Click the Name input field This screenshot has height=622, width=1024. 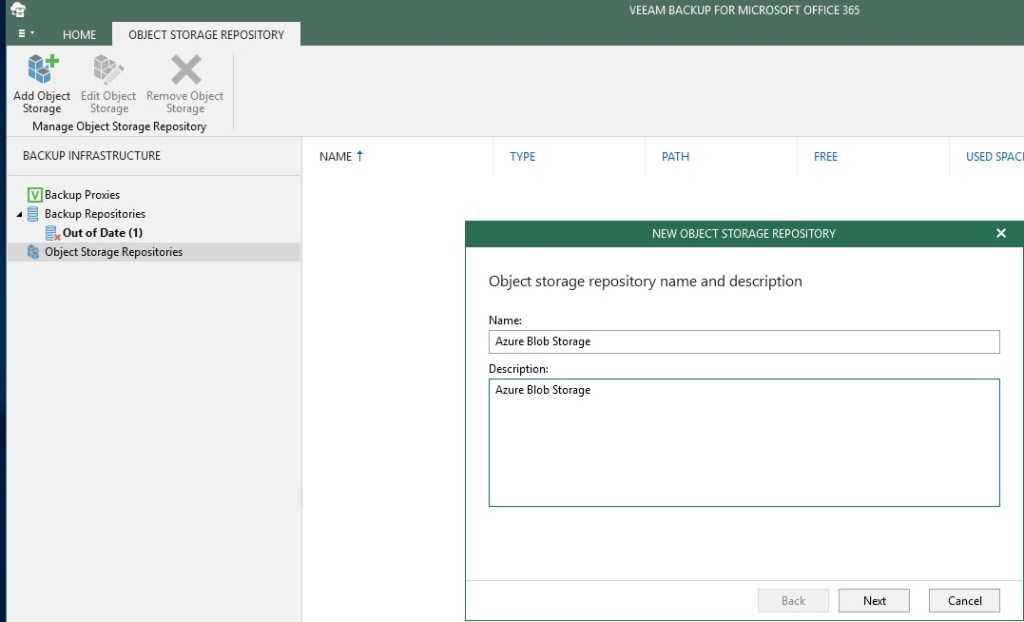744,342
